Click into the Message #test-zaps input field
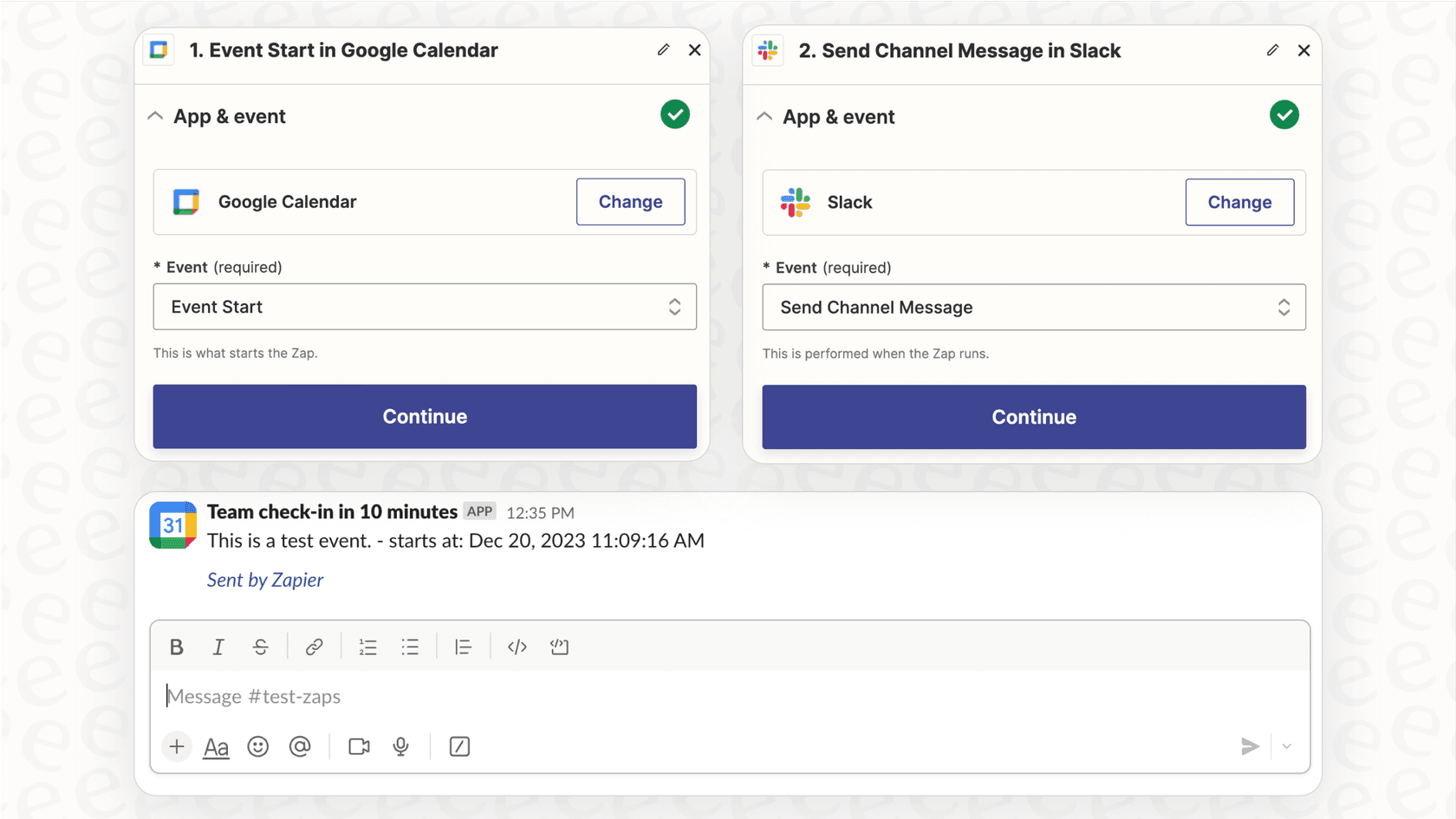 pos(607,696)
